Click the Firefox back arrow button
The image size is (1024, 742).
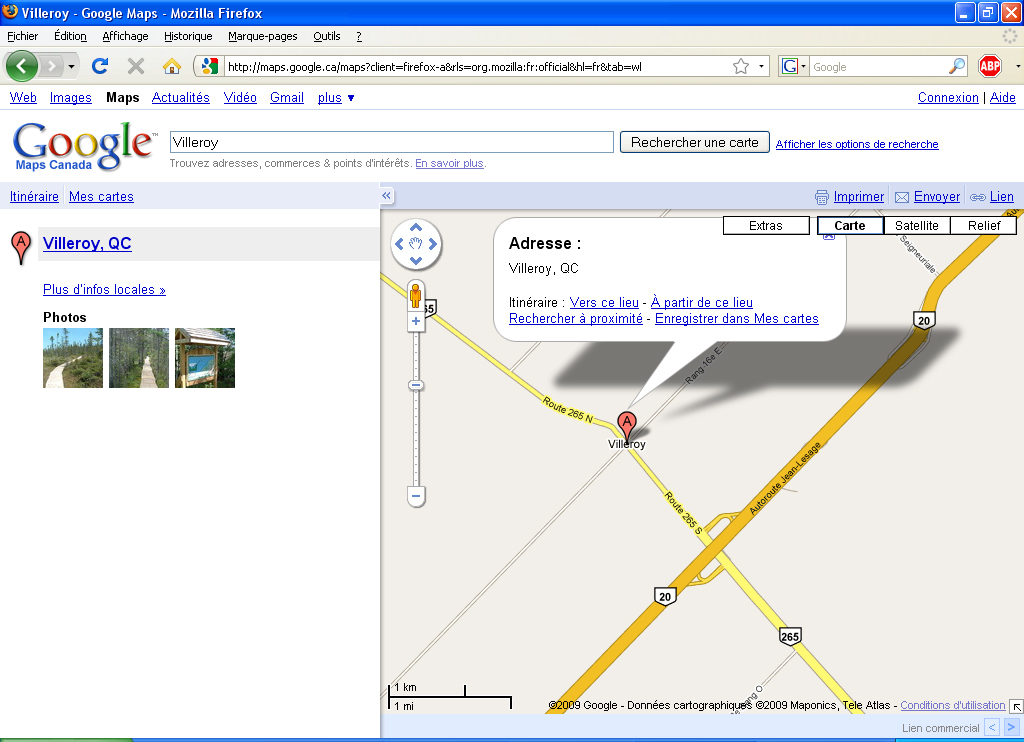(x=22, y=66)
